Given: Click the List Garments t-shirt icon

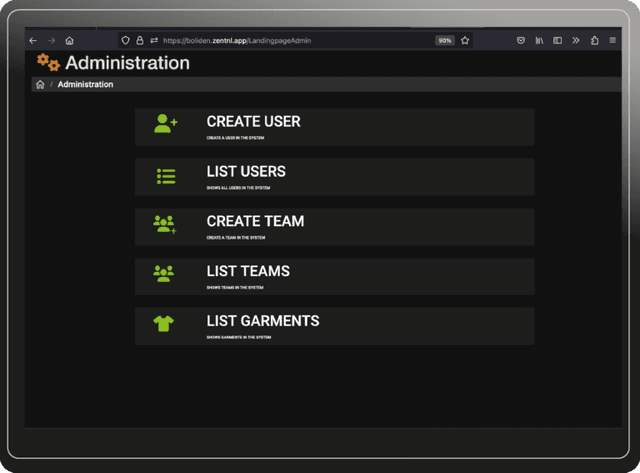Looking at the screenshot, I should (164, 323).
